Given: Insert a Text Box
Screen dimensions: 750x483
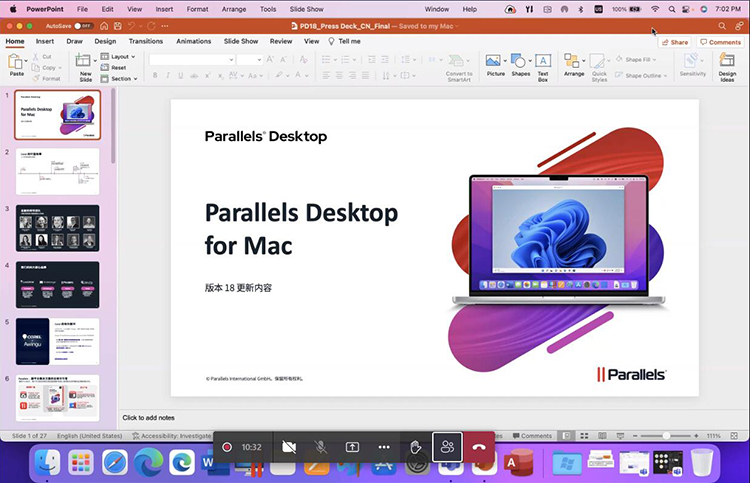Looking at the screenshot, I should click(x=543, y=61).
